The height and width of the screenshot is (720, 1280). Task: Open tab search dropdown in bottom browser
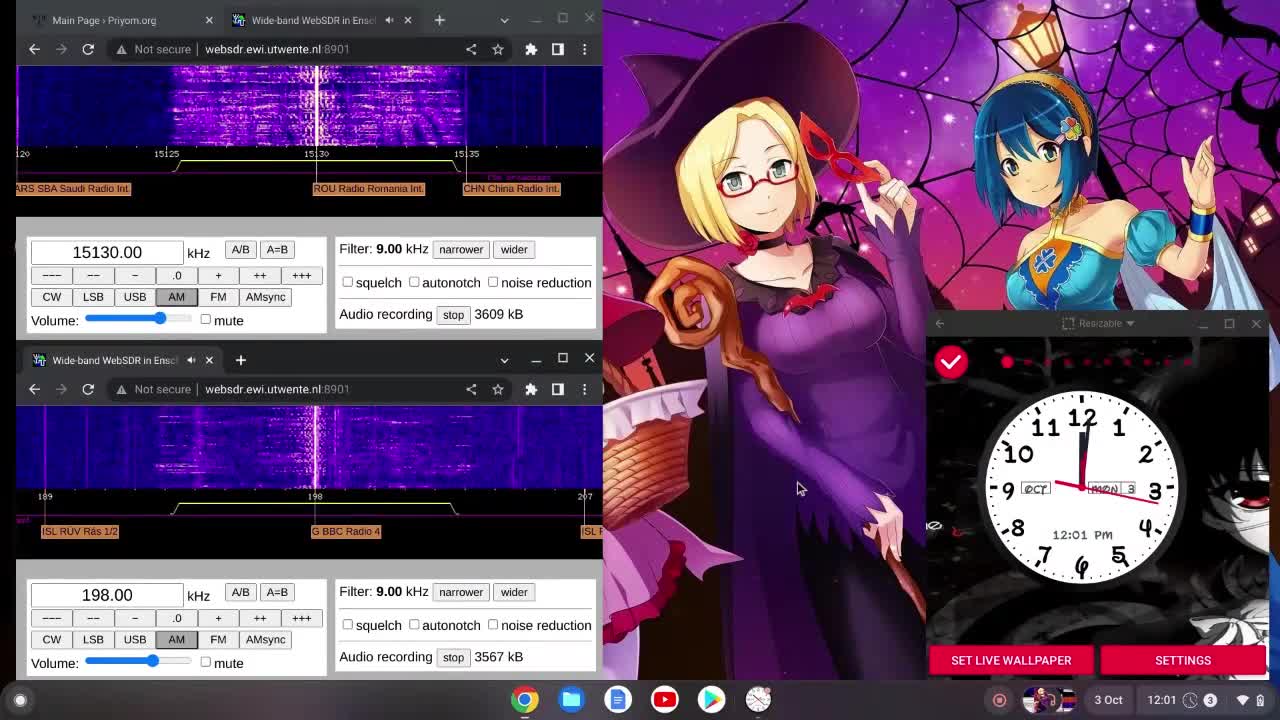pos(504,360)
